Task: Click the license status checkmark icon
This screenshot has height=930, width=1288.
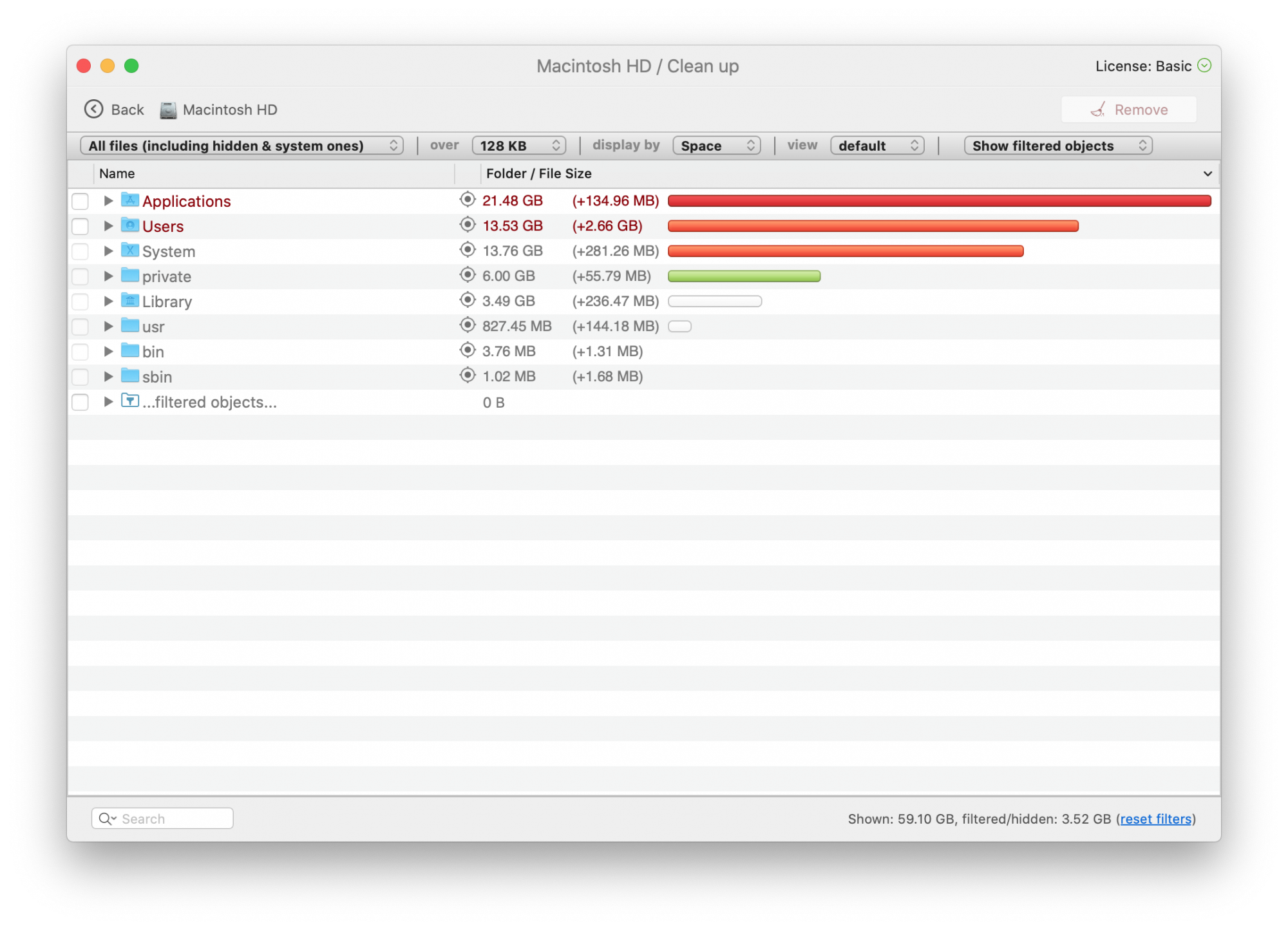Action: (x=1204, y=66)
